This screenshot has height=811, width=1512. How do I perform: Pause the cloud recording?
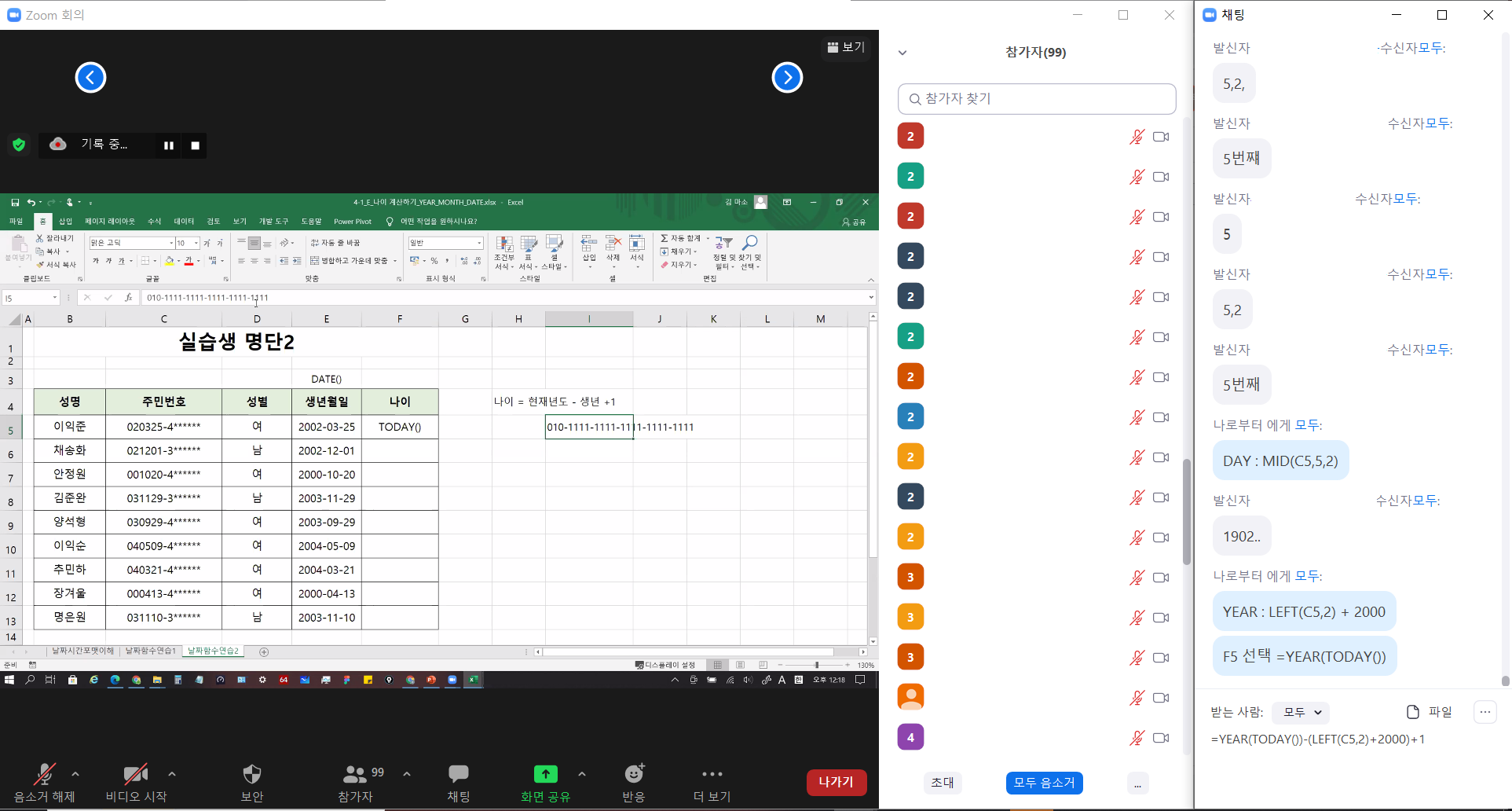(x=168, y=145)
